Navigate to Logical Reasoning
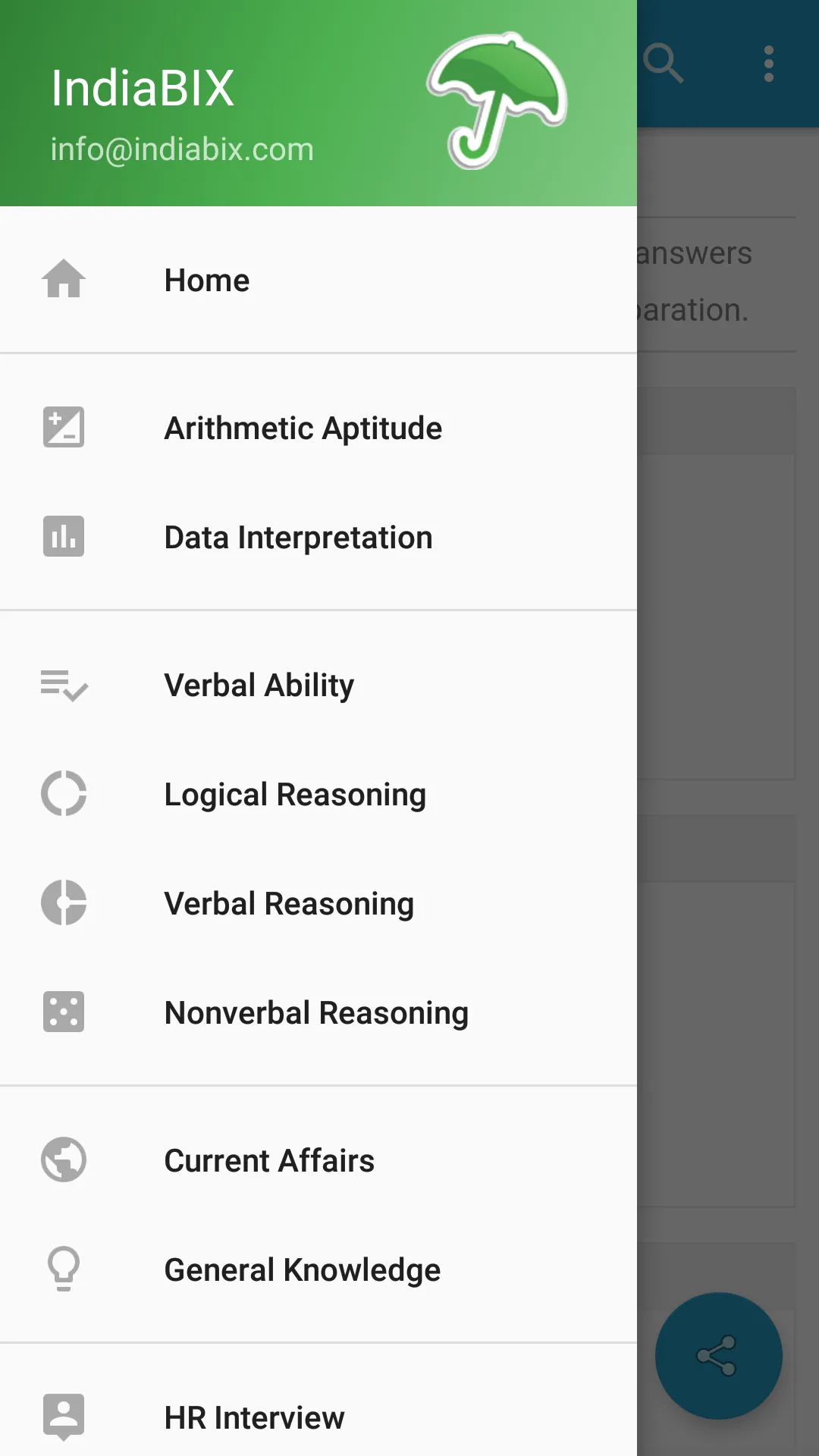The image size is (819, 1456). click(295, 795)
